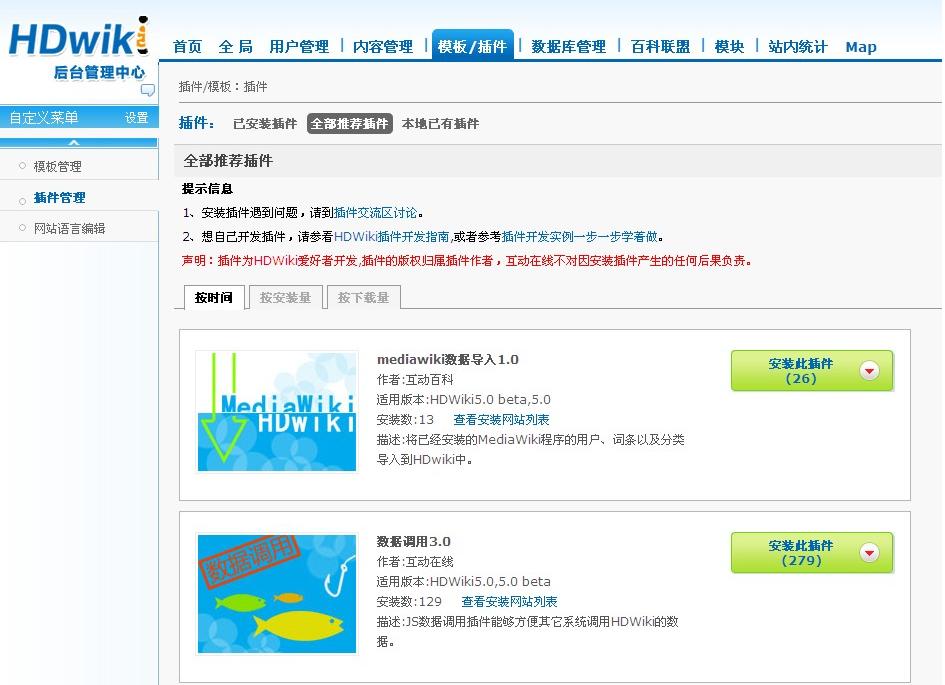
Task: Show 已安装插件 list
Action: [265, 124]
